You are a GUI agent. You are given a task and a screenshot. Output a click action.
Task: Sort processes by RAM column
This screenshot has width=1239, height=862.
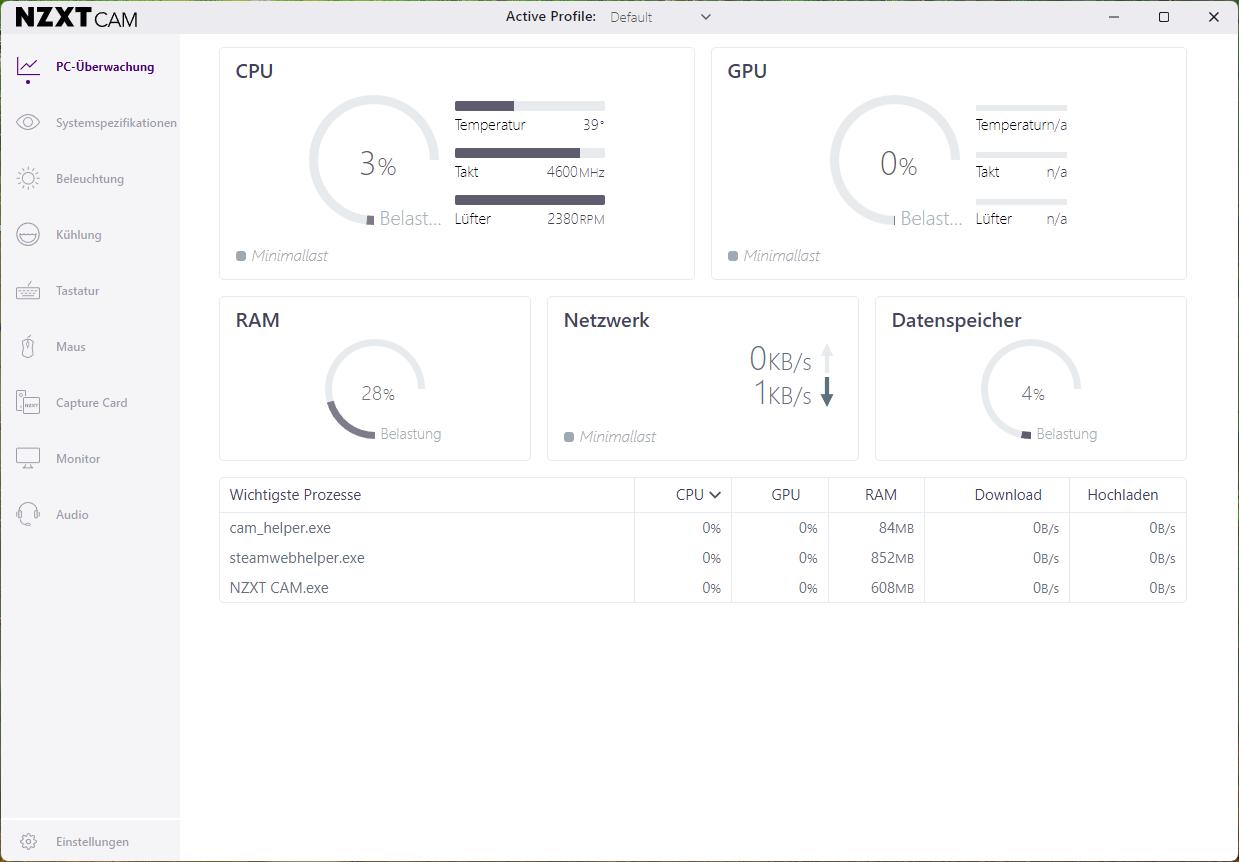[x=880, y=495]
